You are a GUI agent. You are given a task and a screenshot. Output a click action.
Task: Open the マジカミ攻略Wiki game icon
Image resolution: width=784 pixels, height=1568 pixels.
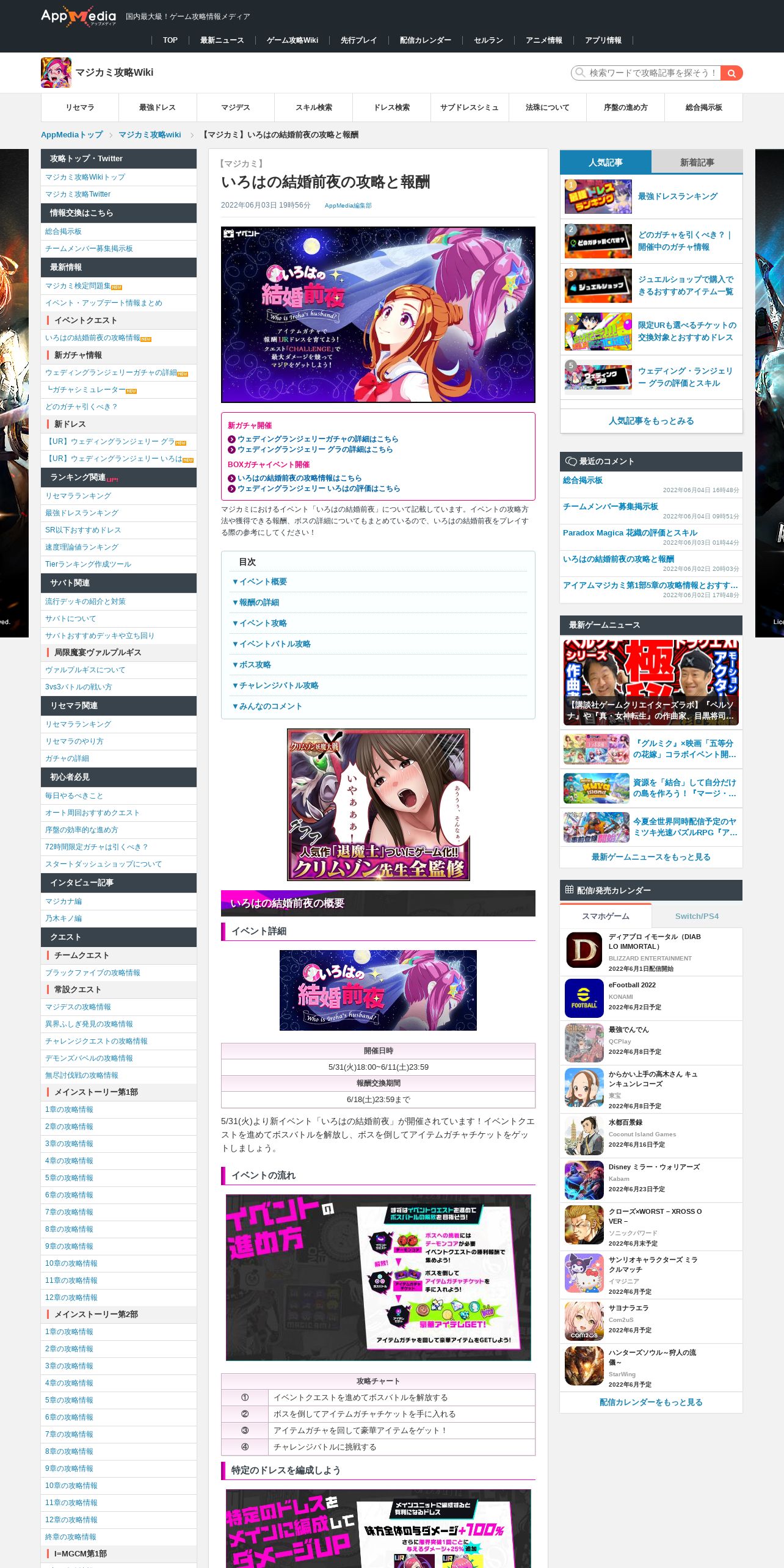56,73
